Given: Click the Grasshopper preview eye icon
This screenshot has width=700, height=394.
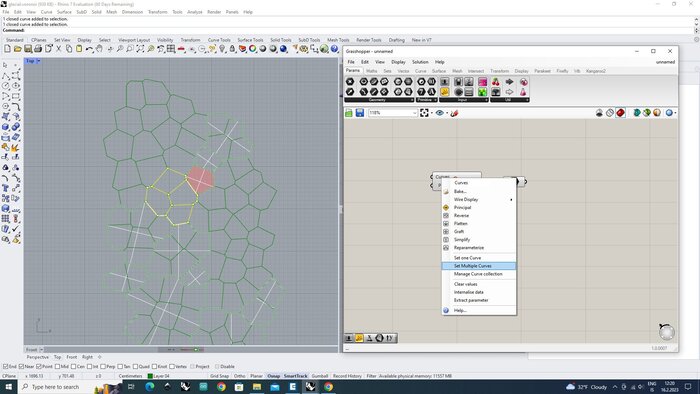Looking at the screenshot, I should pos(440,113).
